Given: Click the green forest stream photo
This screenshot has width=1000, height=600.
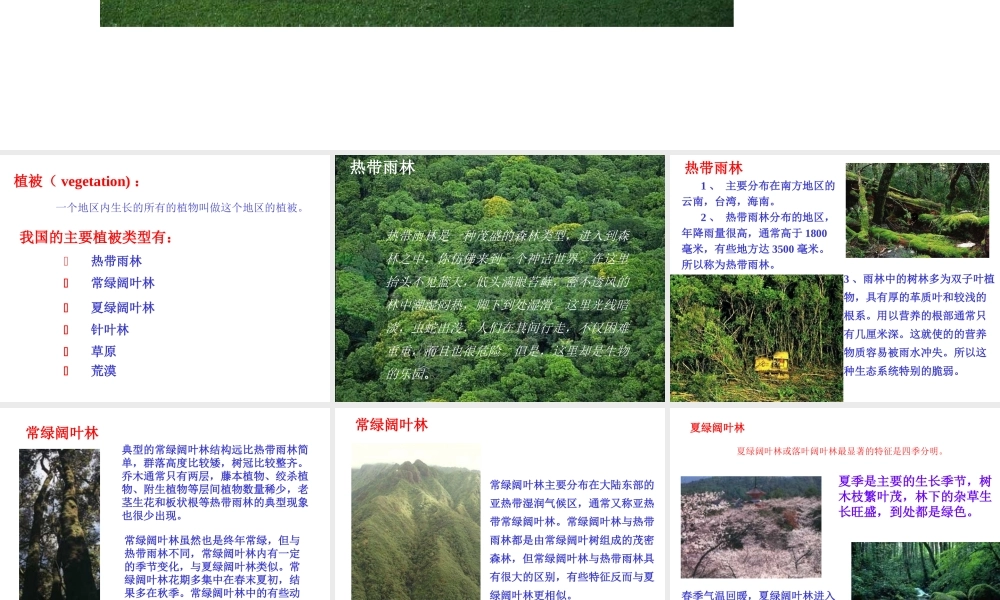Looking at the screenshot, I should click(925, 571).
